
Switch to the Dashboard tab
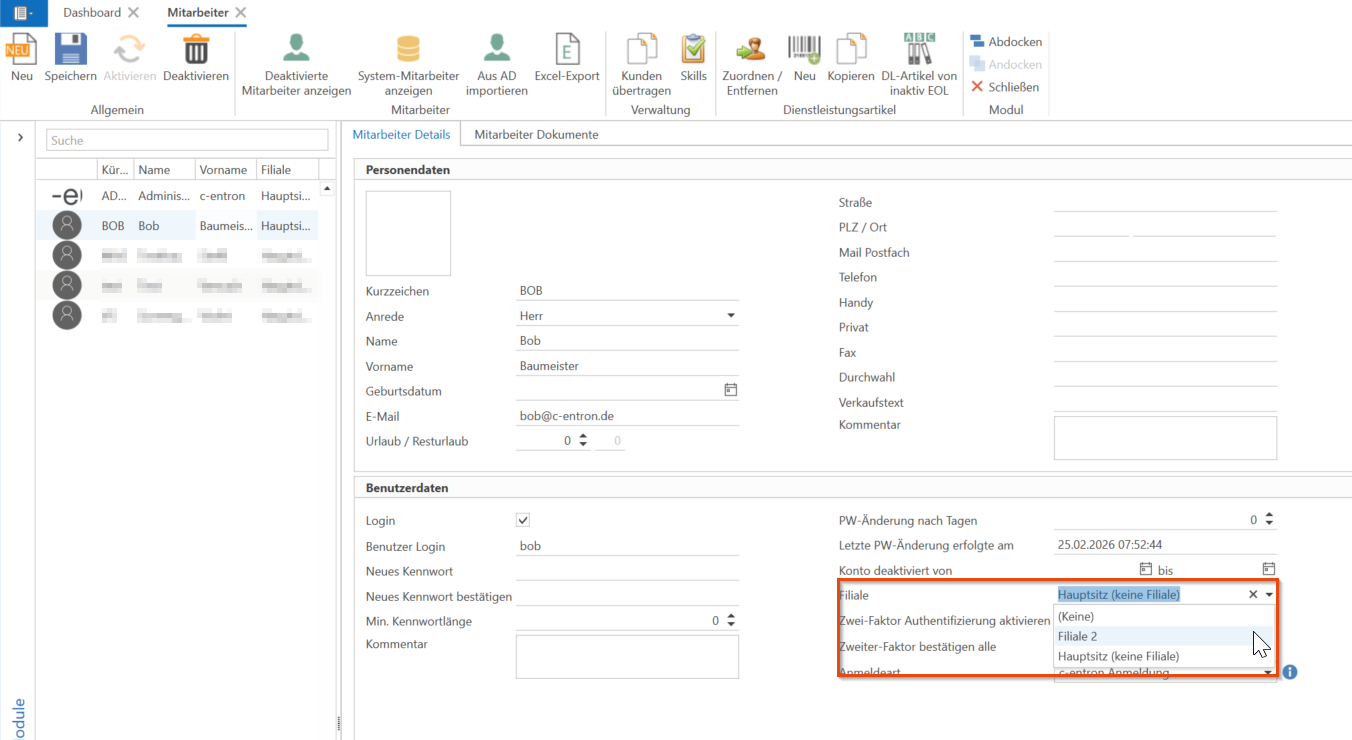(92, 13)
